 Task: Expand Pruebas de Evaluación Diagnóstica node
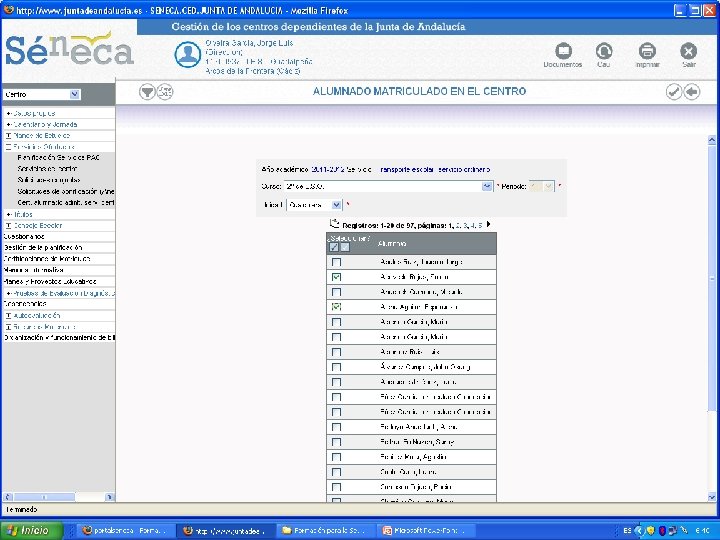(8, 293)
